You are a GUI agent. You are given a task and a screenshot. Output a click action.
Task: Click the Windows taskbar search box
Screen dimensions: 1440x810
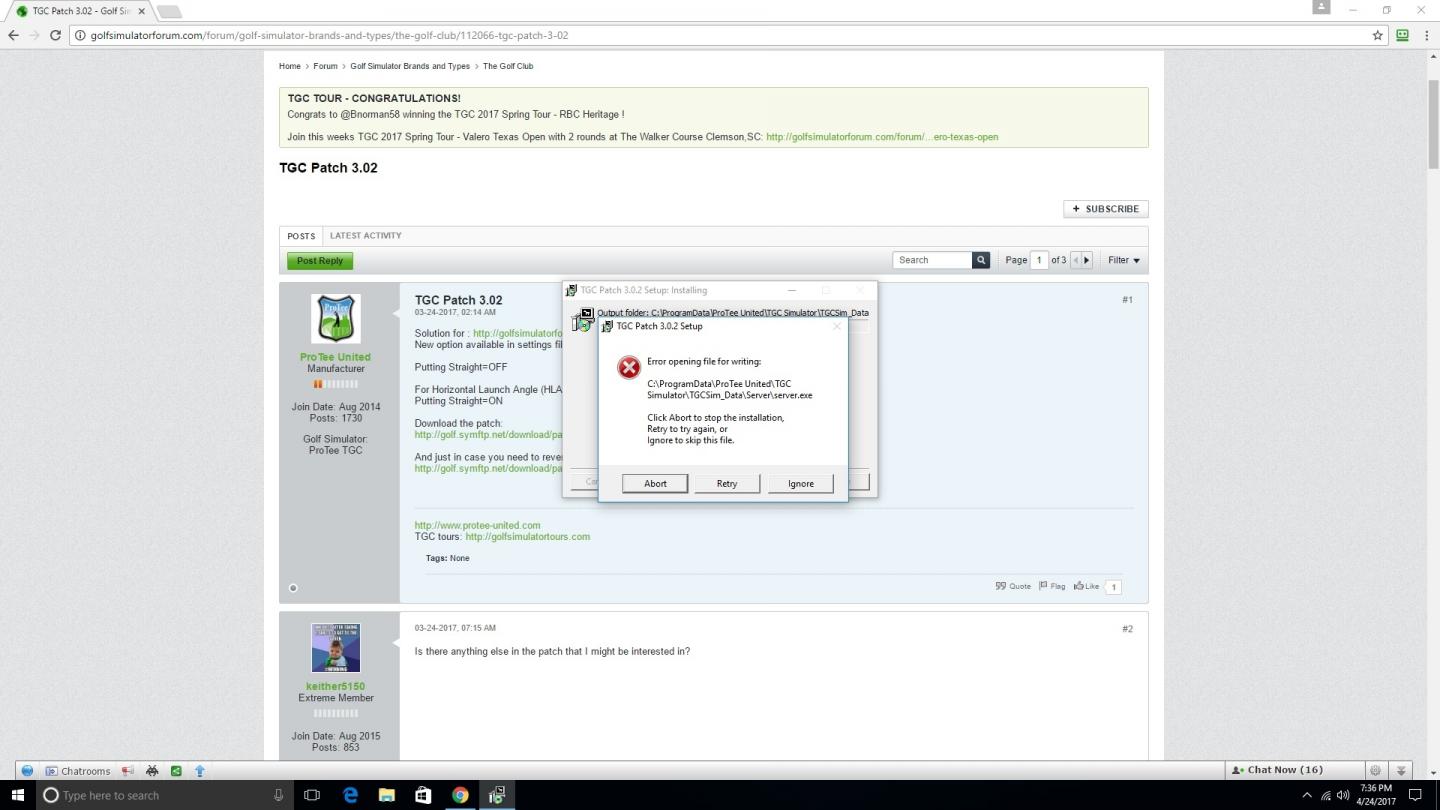click(x=165, y=795)
